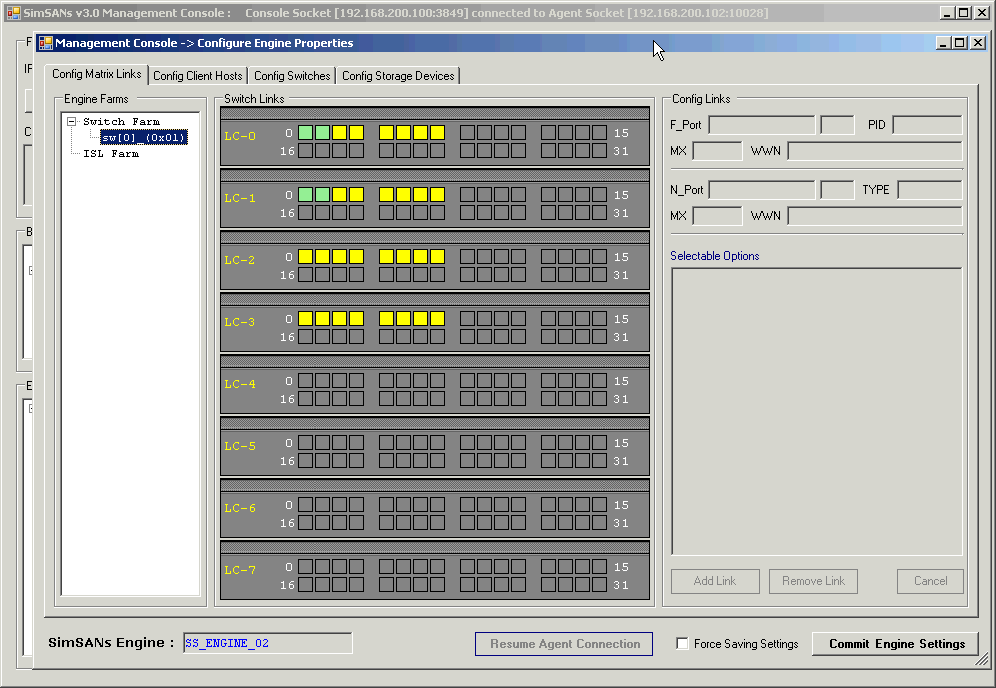The width and height of the screenshot is (996, 688).
Task: Open the Config Switches tab
Action: click(292, 76)
